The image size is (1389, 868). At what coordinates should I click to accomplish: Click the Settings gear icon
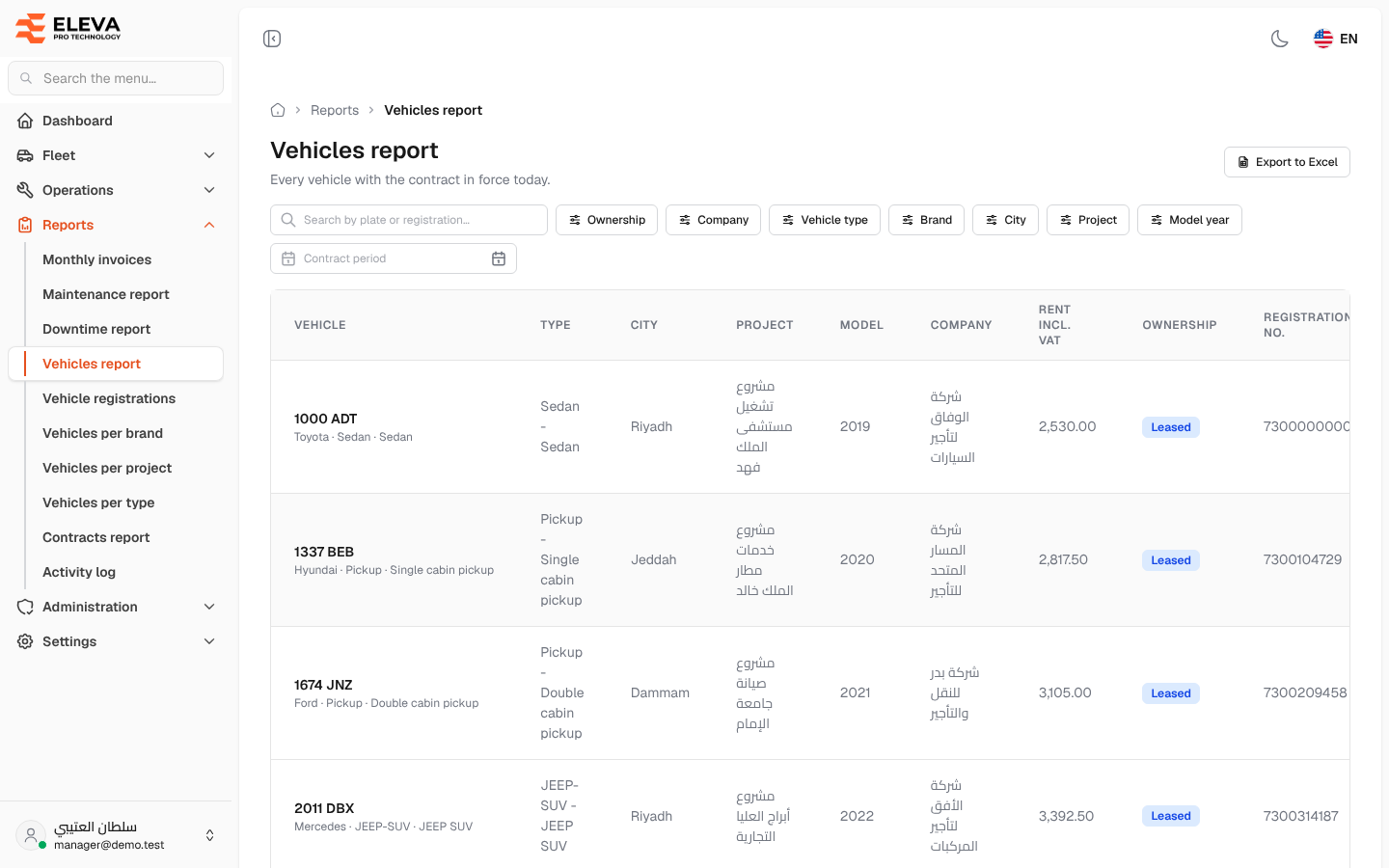pos(25,641)
